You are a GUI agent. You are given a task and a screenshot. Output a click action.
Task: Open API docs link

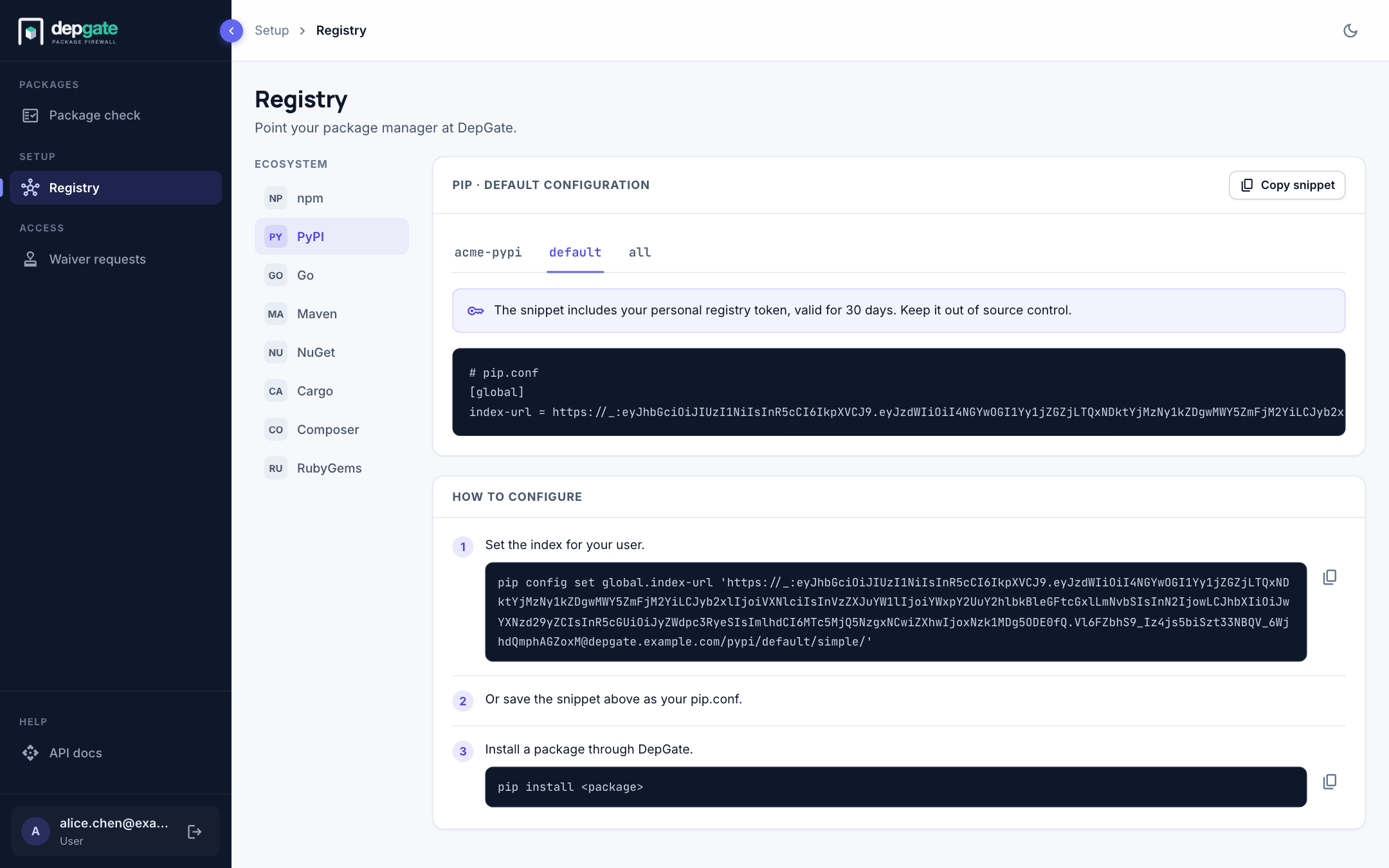[116, 753]
